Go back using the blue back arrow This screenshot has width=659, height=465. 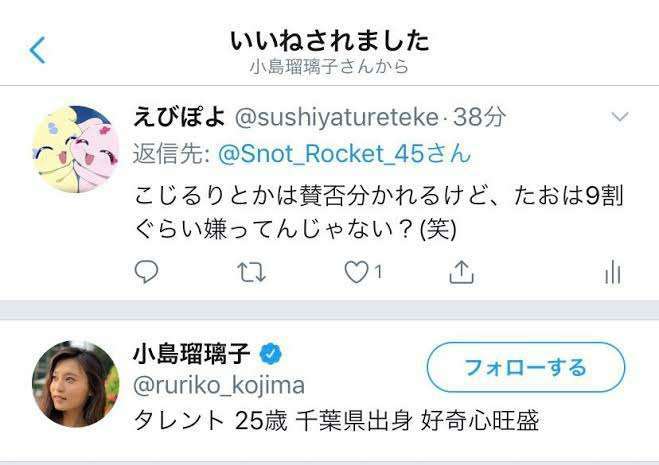pos(37,50)
